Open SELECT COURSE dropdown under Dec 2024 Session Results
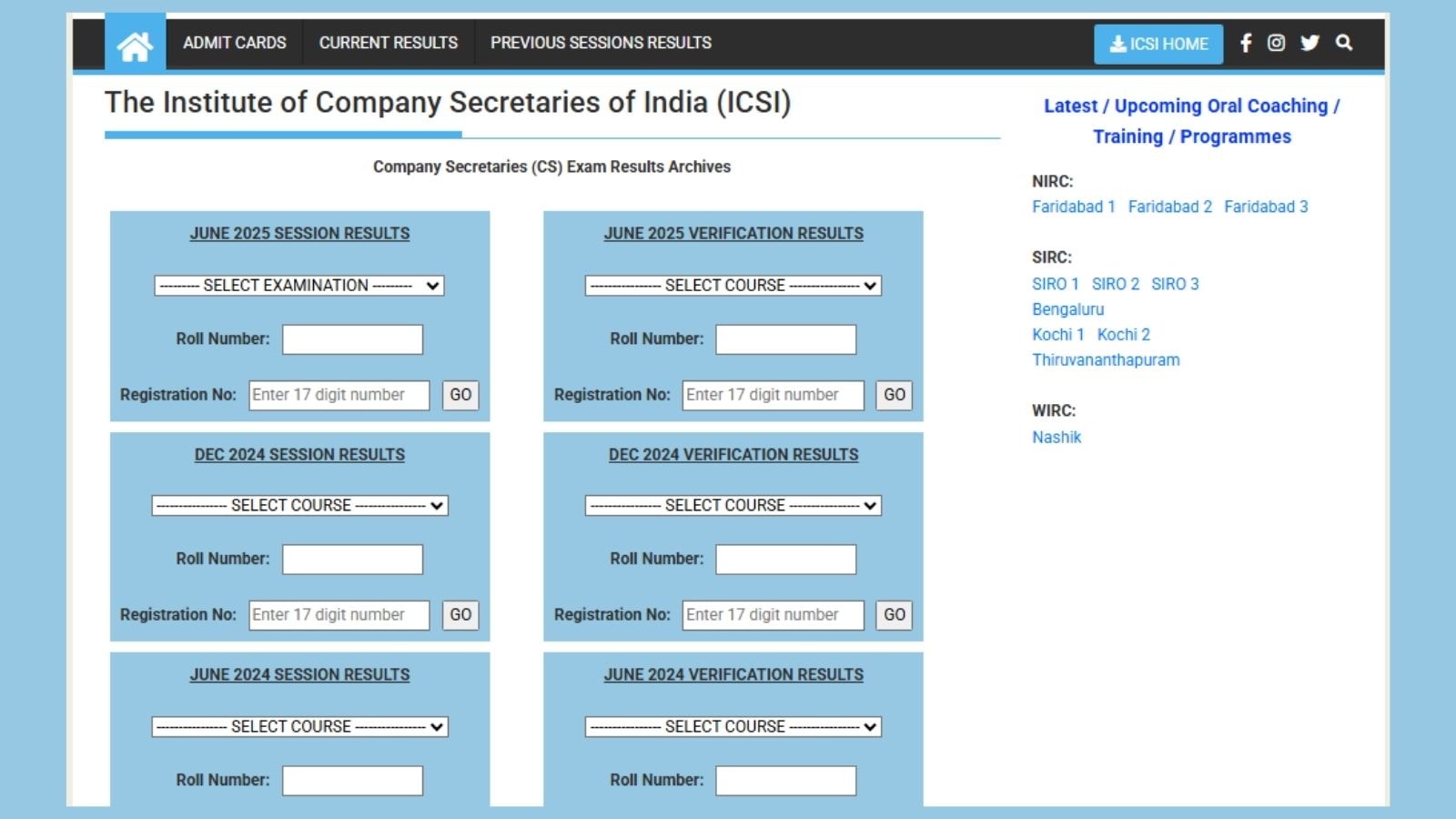The height and width of the screenshot is (819, 1456). [x=299, y=505]
